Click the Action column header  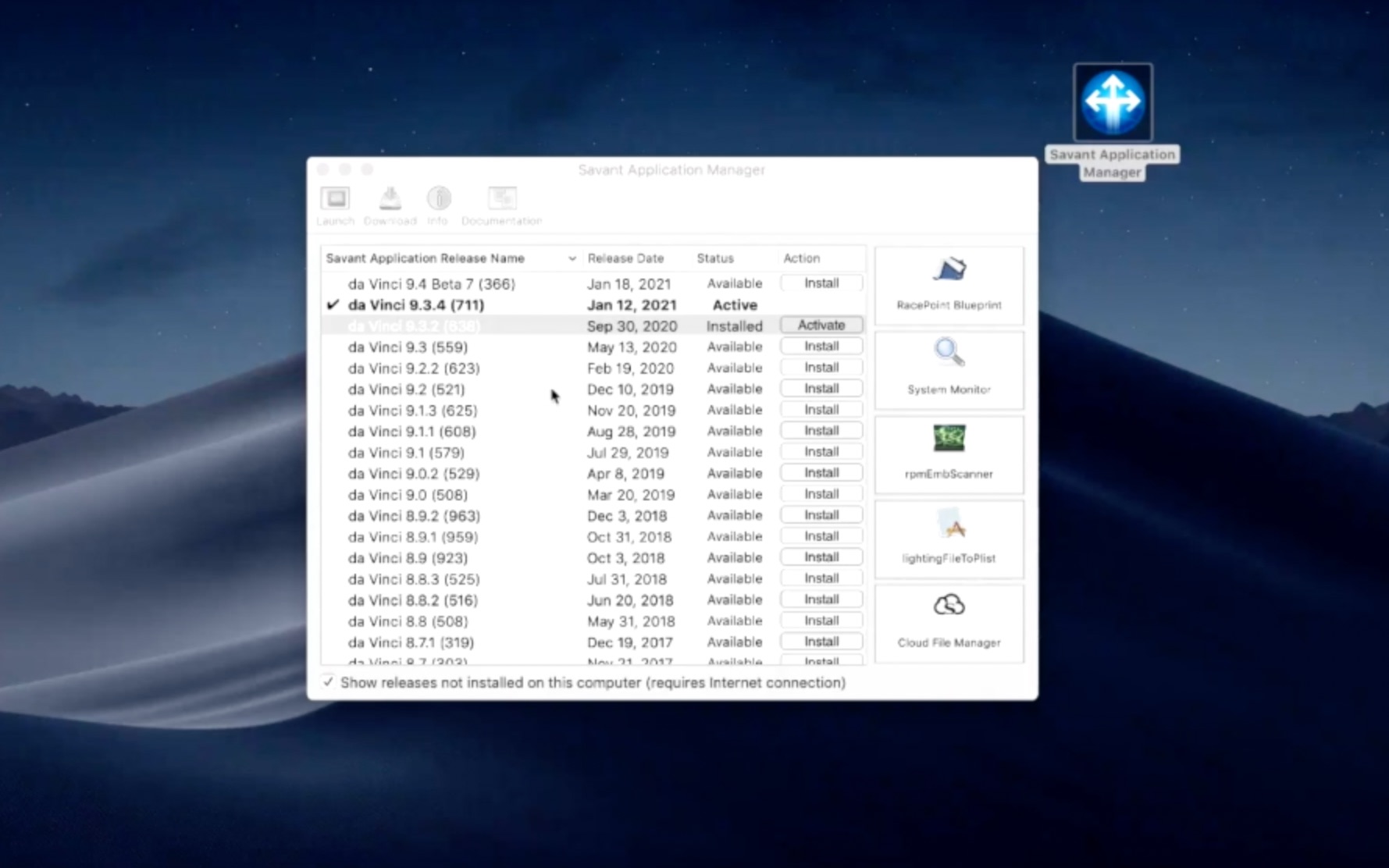[x=801, y=258]
